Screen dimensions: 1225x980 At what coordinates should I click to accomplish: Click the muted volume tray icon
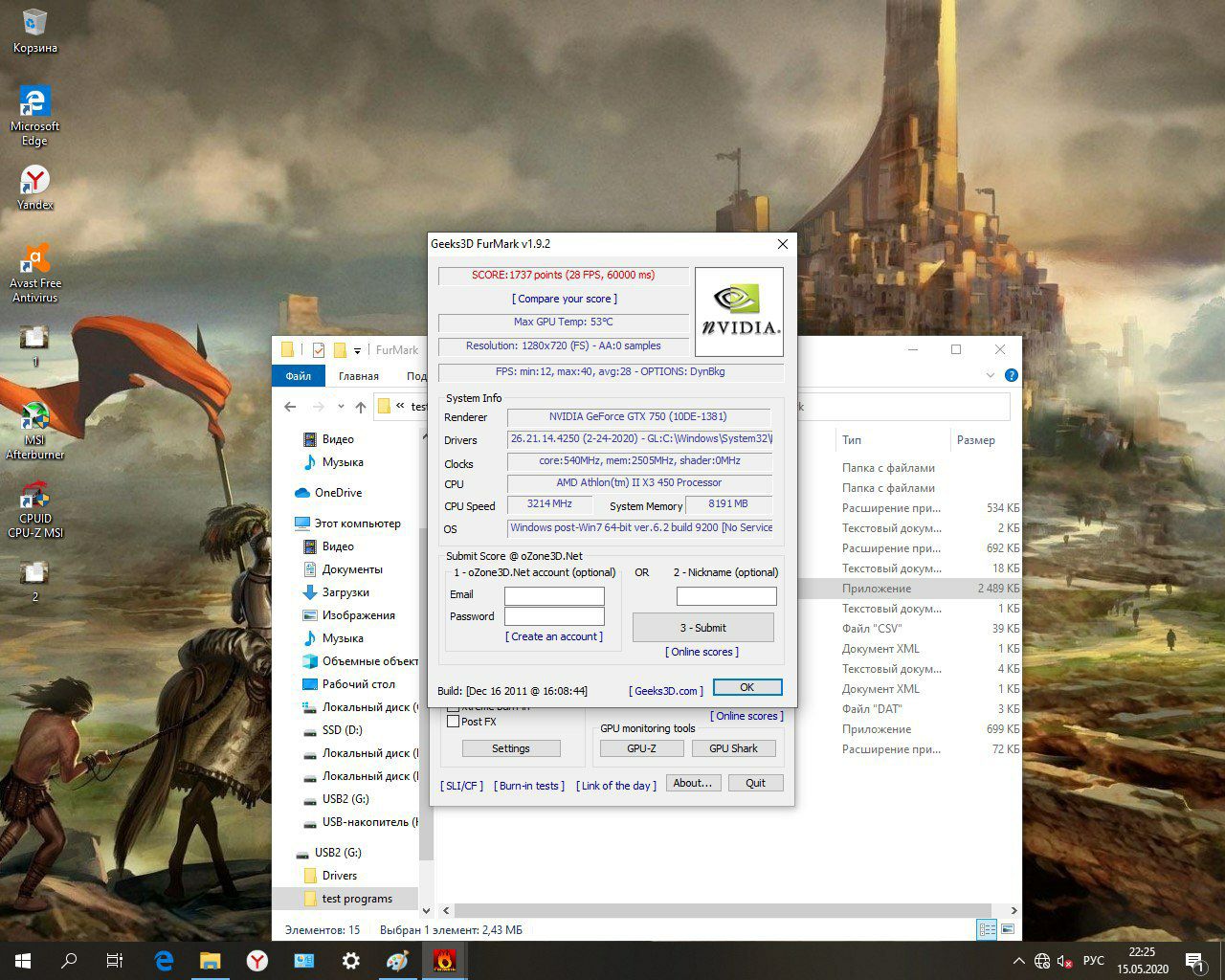pyautogui.click(x=1064, y=961)
